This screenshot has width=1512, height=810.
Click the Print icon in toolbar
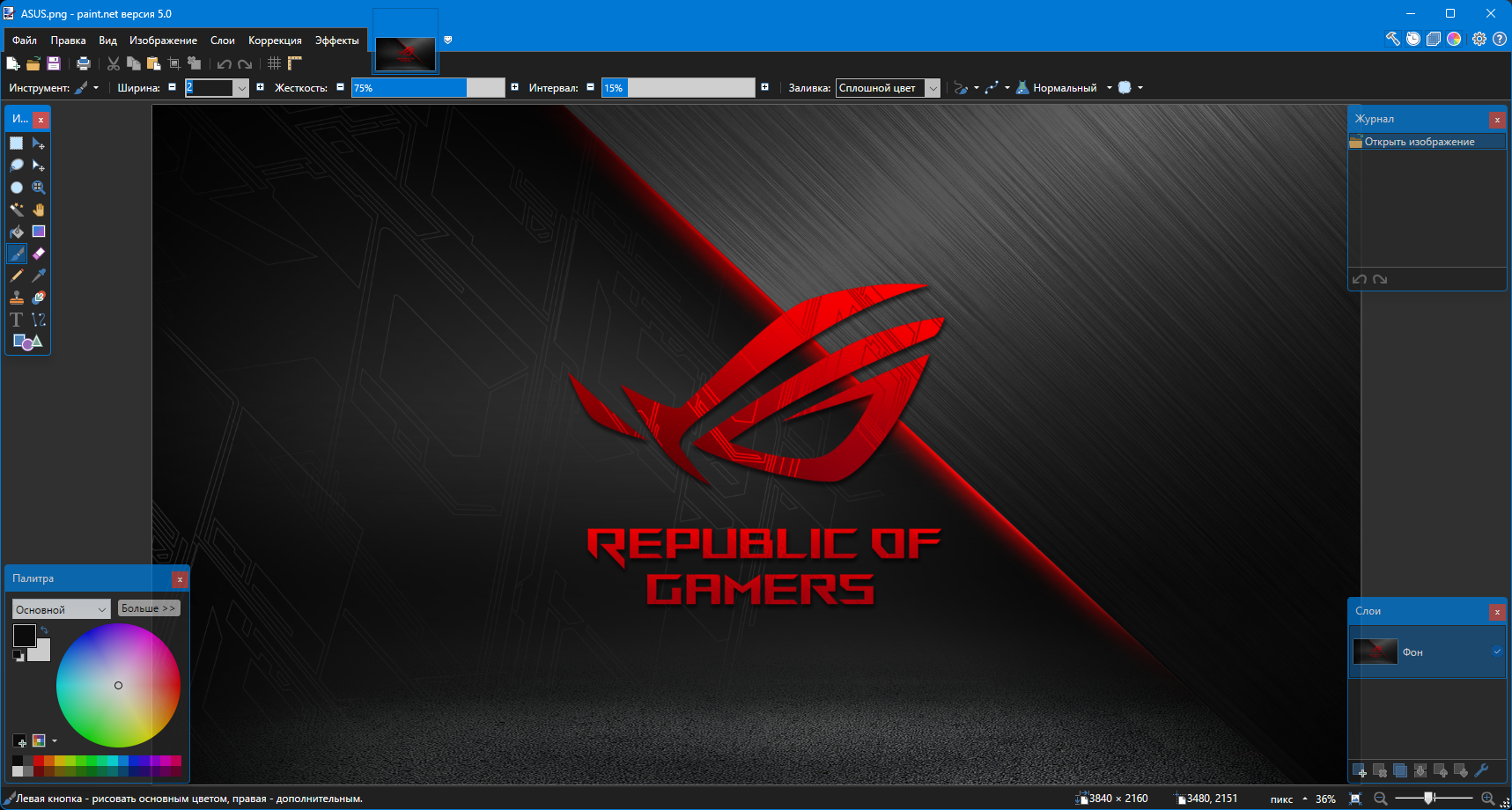click(84, 63)
